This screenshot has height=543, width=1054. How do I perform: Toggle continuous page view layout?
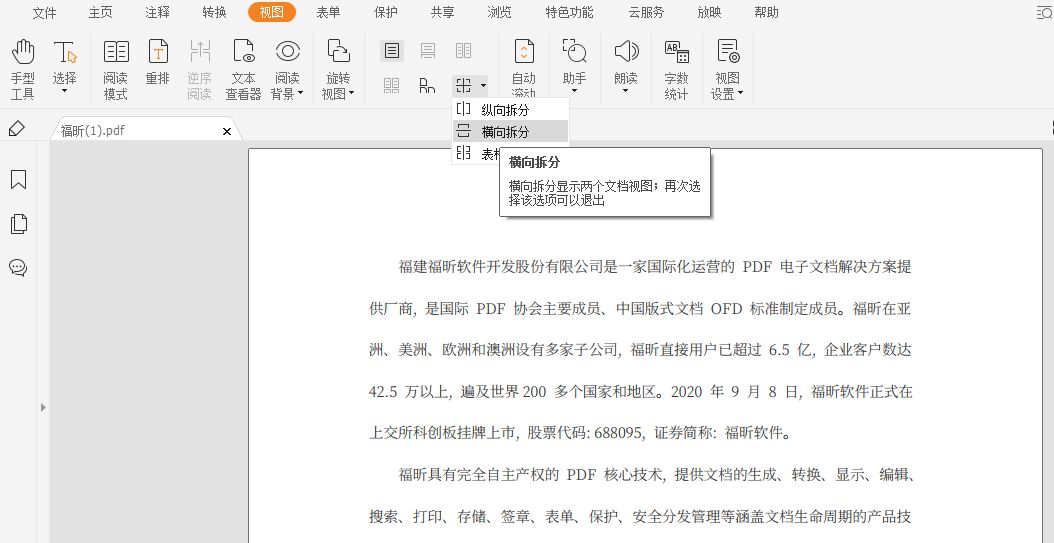pyautogui.click(x=428, y=50)
